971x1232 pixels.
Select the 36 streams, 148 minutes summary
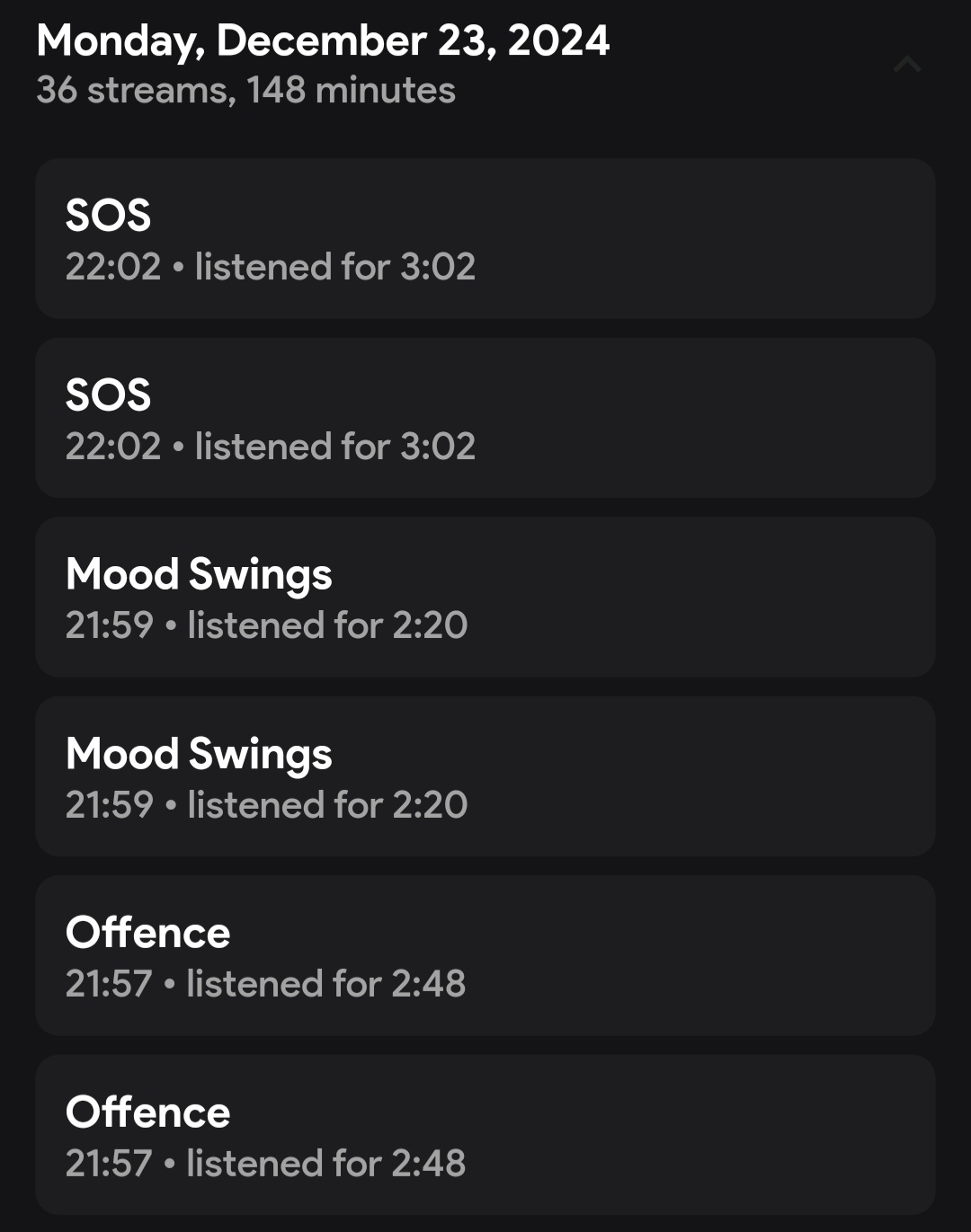tap(245, 91)
